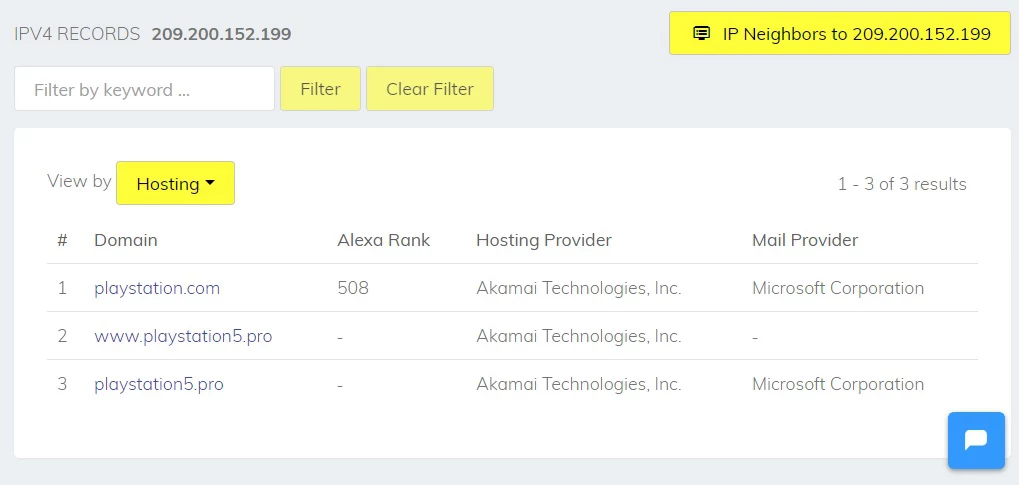Expand the Hosting view-by dropdown
This screenshot has height=485, width=1019.
coord(175,183)
